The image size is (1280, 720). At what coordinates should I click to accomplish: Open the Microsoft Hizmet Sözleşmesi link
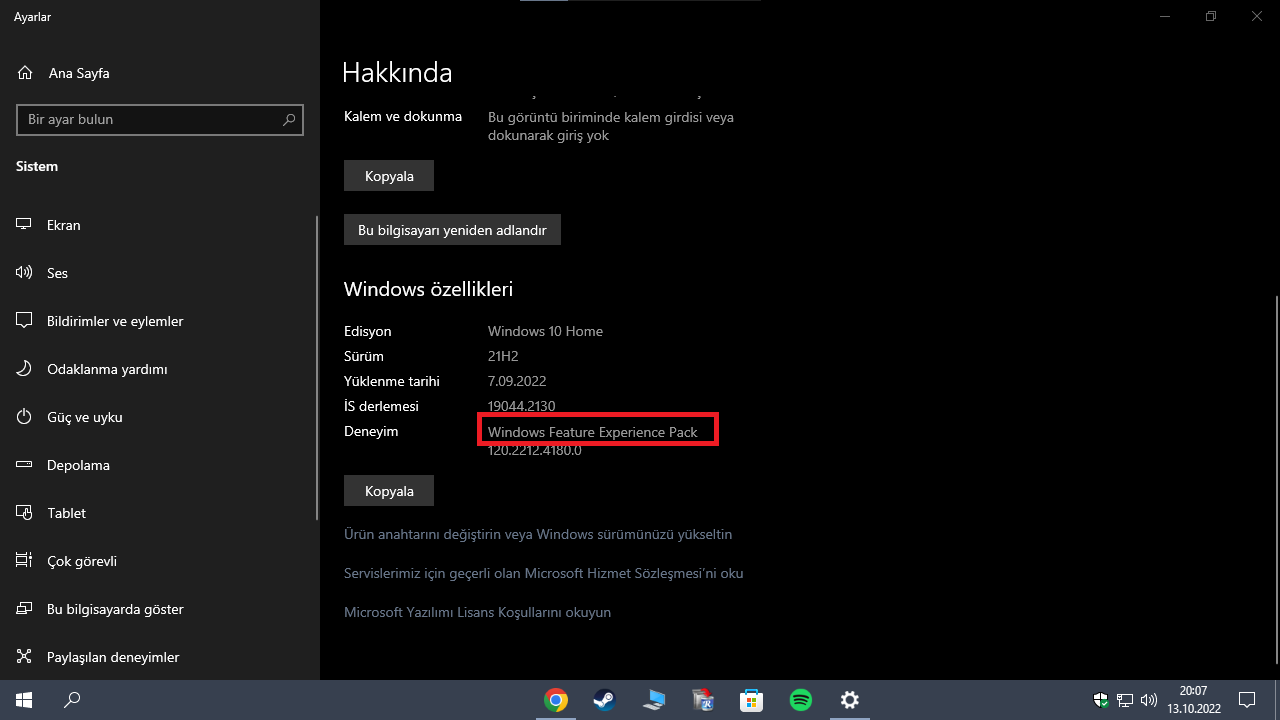543,573
